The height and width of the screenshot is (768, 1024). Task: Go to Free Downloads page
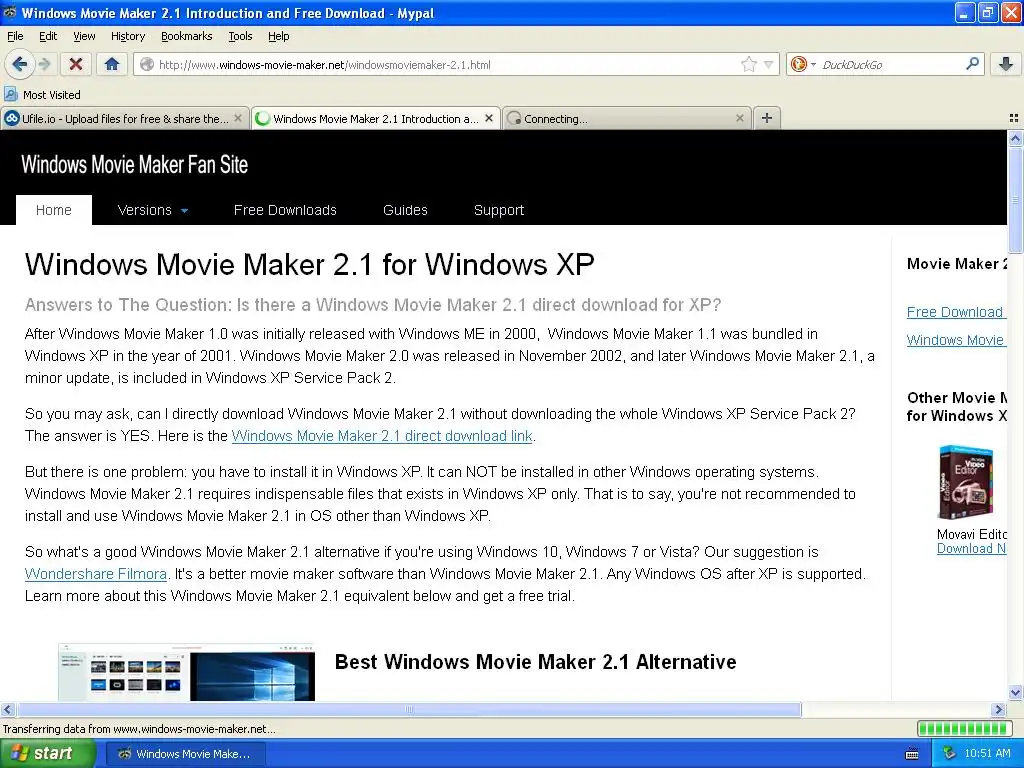[285, 210]
